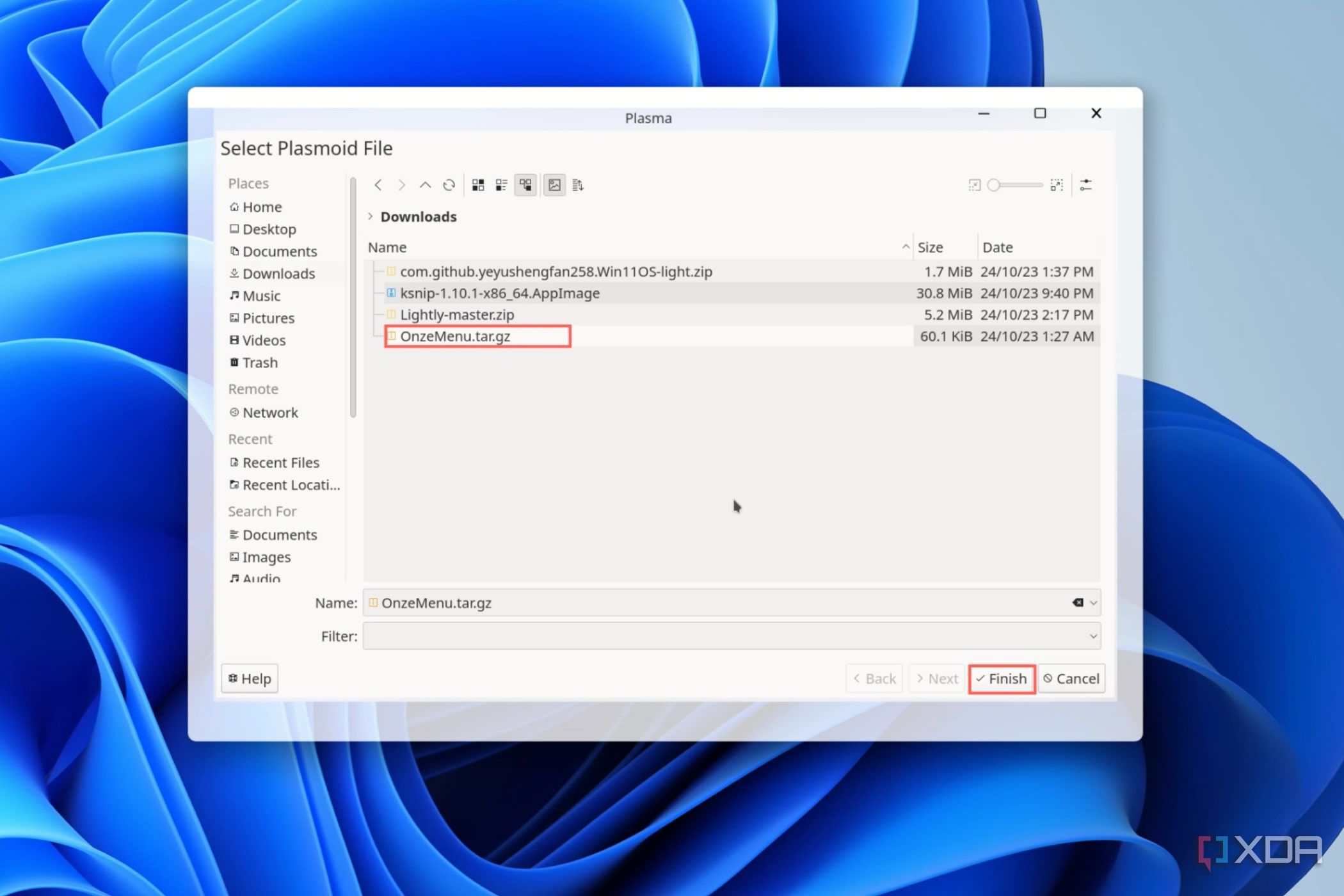Clear the Name input field text

(x=1076, y=602)
